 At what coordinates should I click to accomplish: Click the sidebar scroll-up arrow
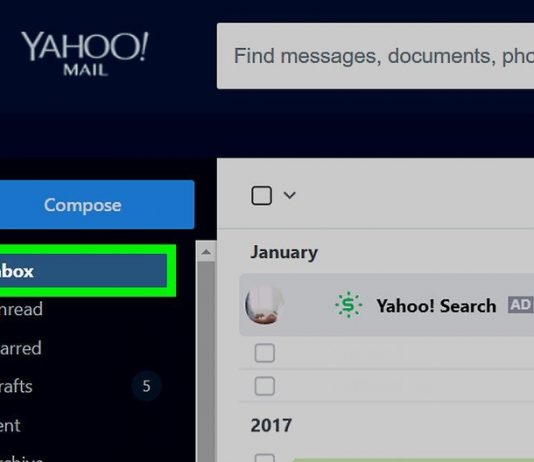click(x=206, y=252)
